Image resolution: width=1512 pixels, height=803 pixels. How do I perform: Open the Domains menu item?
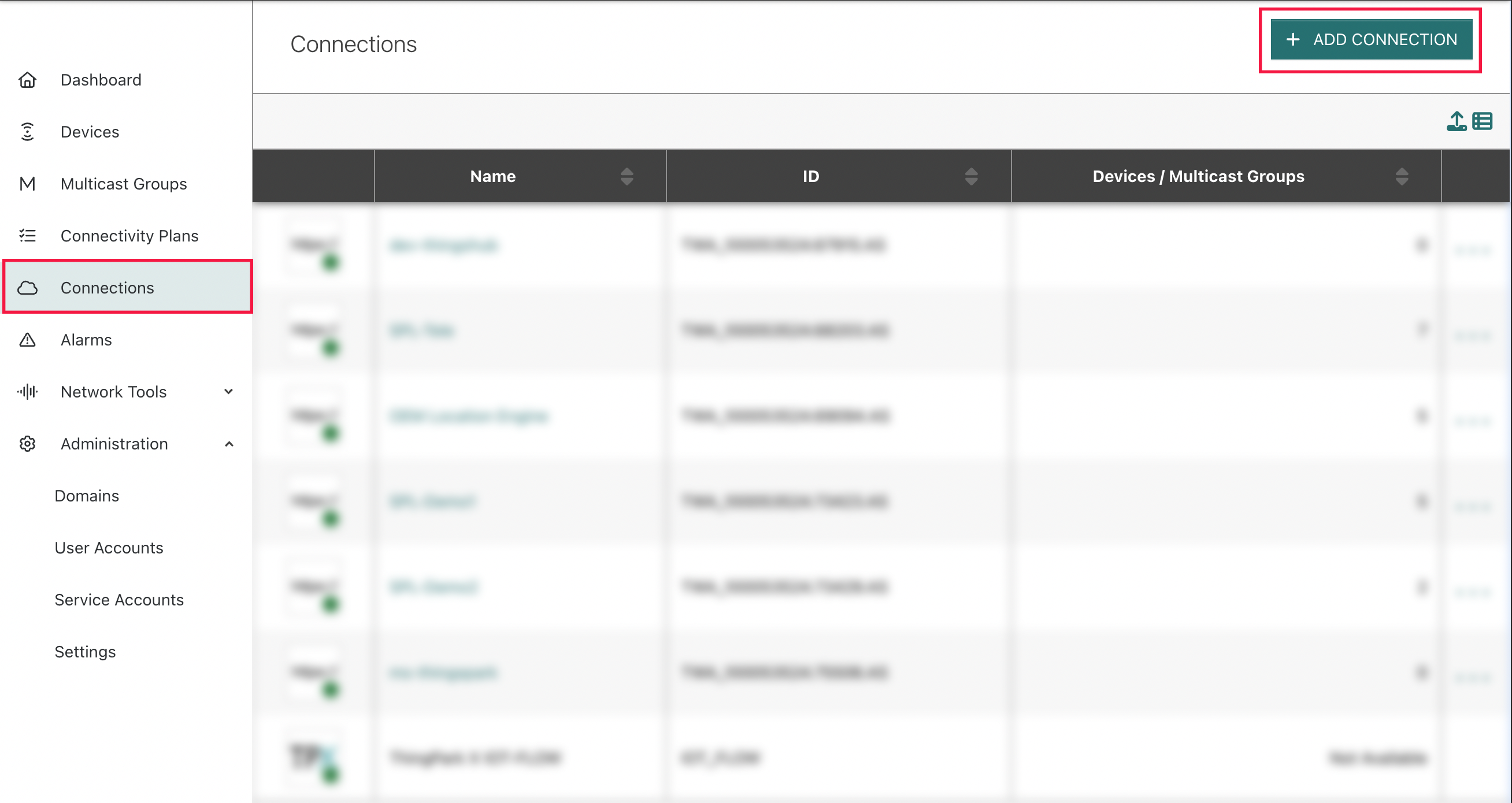[x=87, y=496]
